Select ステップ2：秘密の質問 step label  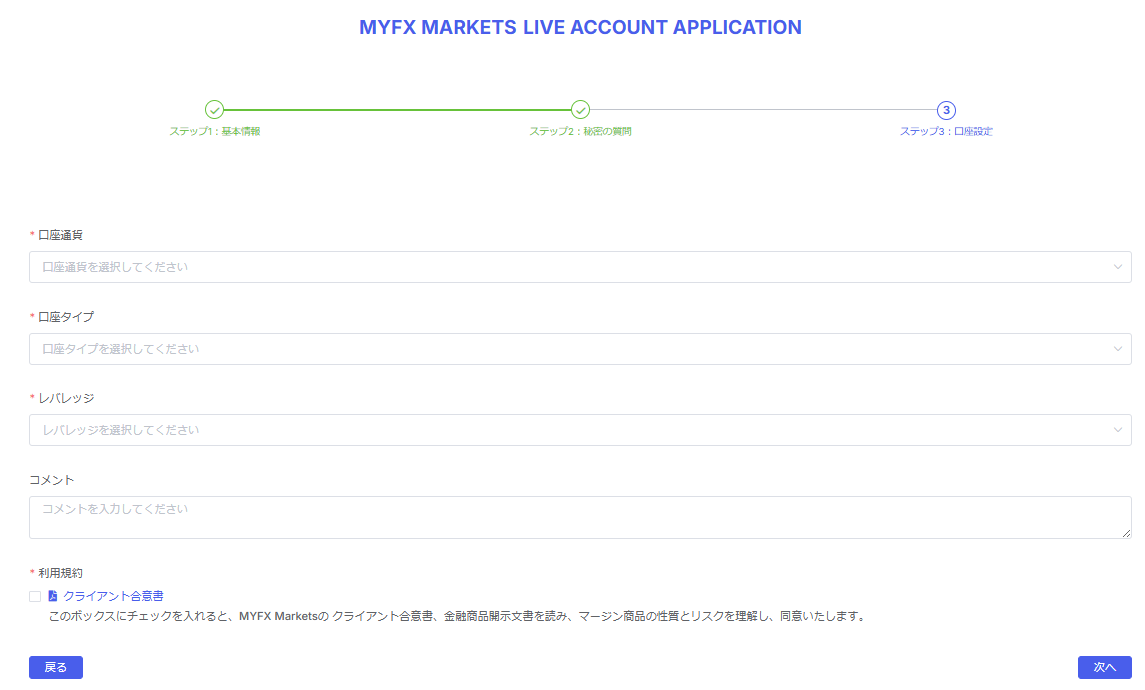point(580,131)
